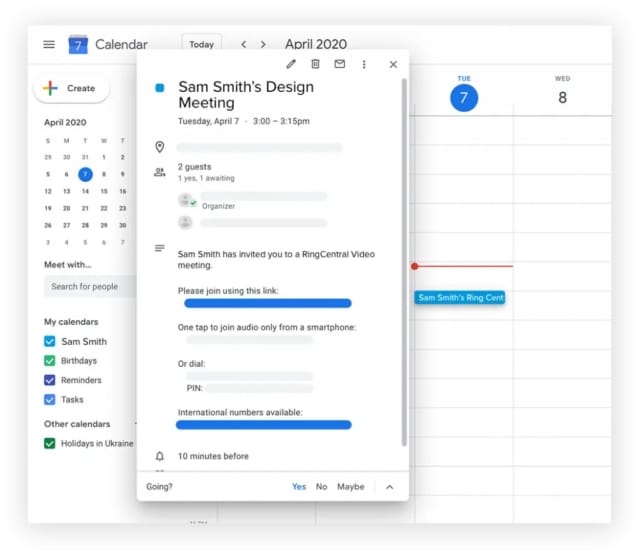
Task: Uncheck the Birthdays calendar
Action: (x=50, y=361)
